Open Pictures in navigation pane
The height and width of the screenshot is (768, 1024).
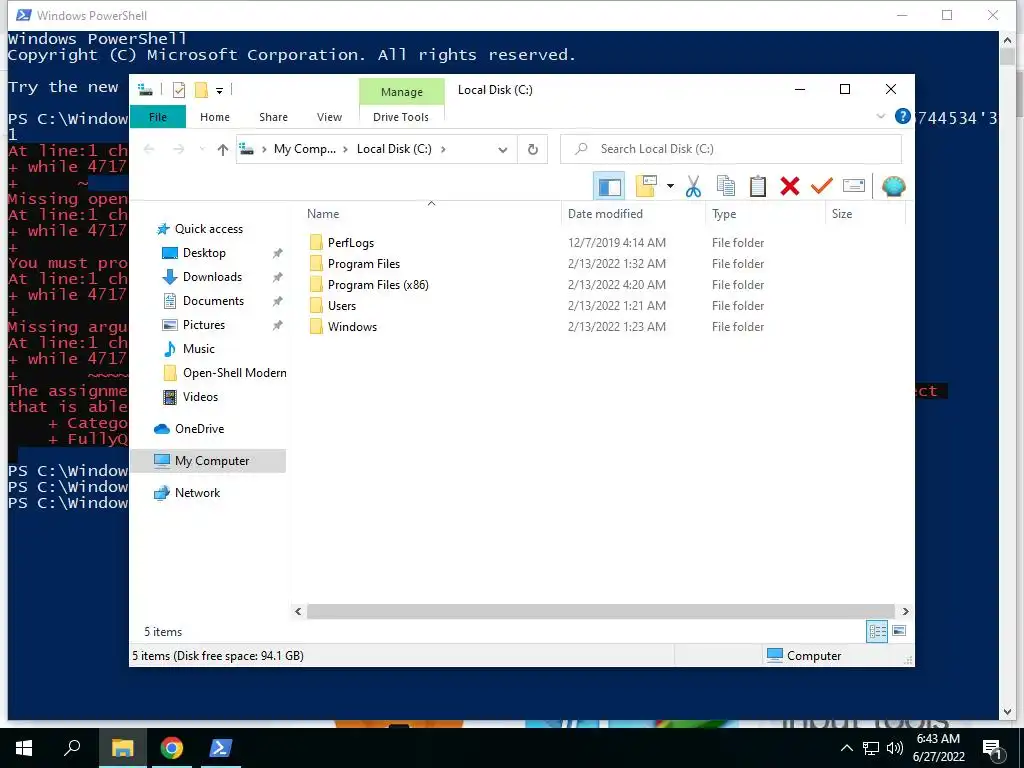coord(204,325)
